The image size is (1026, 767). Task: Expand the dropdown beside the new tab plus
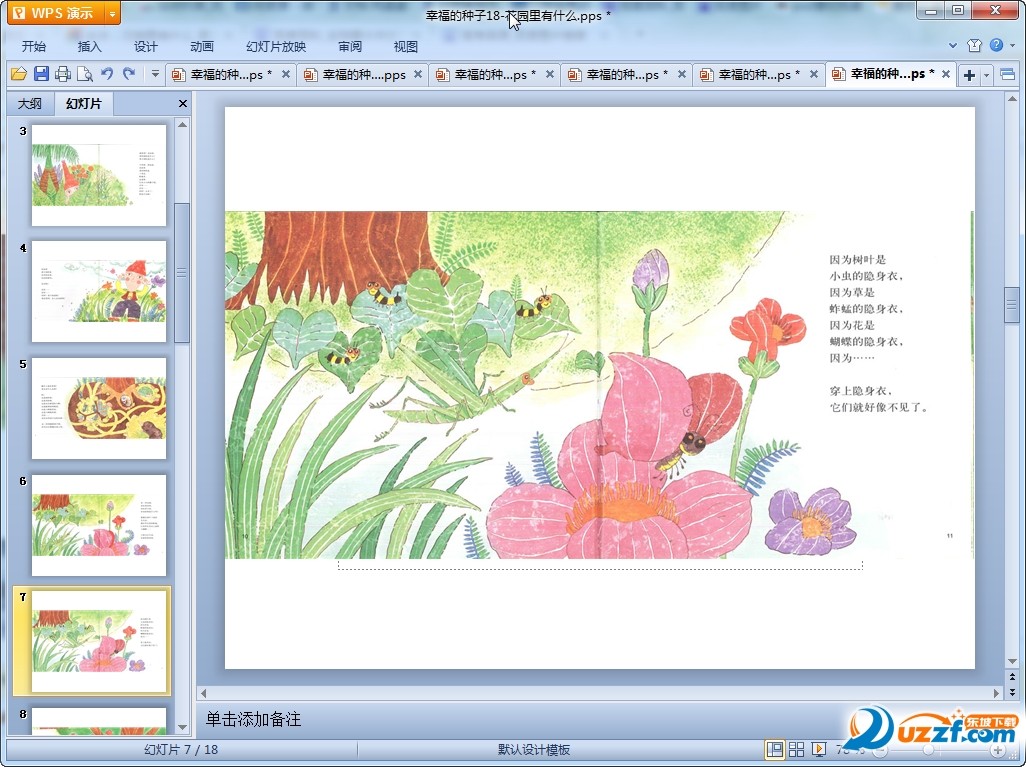coord(987,75)
